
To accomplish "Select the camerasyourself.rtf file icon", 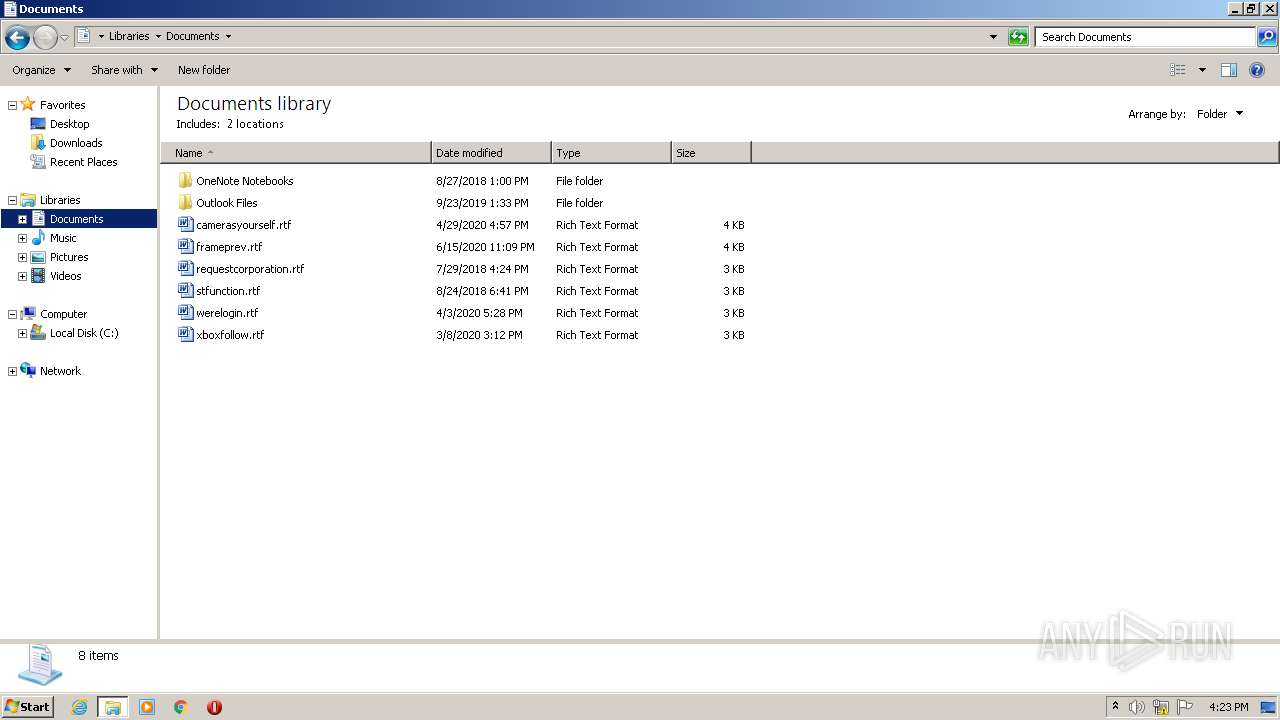I will (185, 225).
